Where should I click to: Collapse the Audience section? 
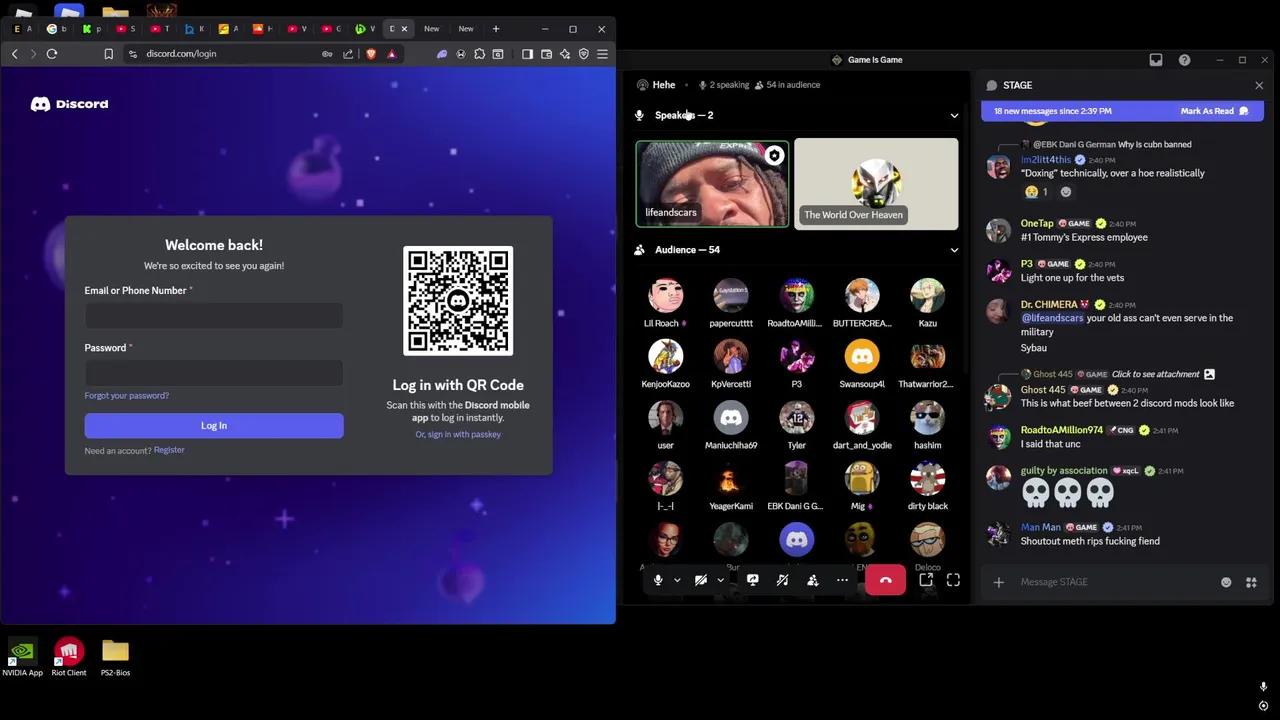point(954,250)
